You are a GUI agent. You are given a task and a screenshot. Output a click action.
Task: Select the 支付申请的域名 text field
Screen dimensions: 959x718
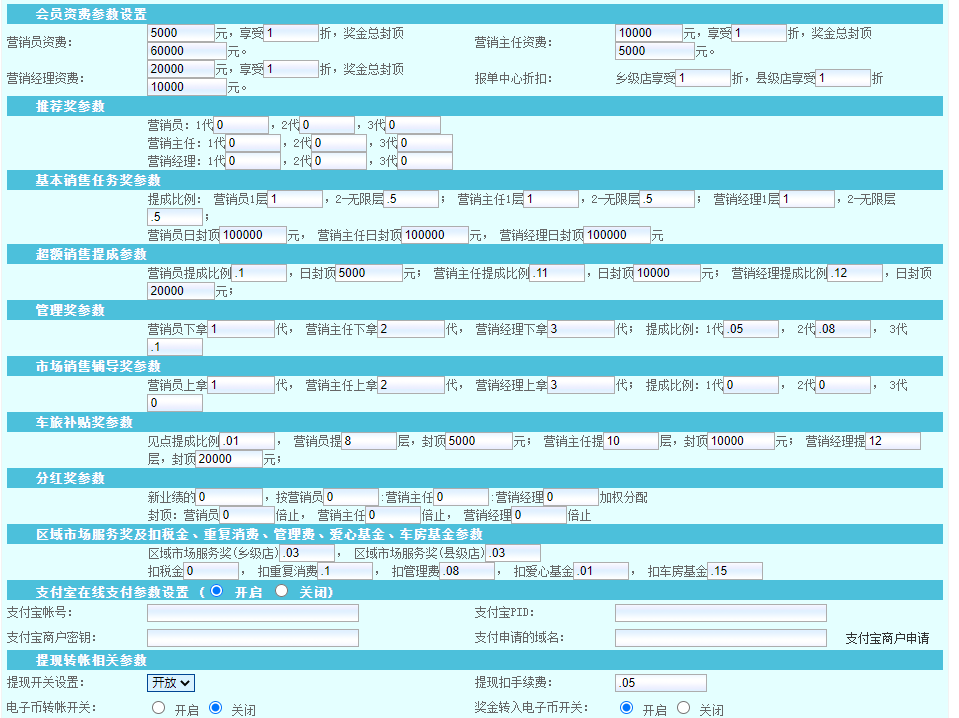coord(720,638)
